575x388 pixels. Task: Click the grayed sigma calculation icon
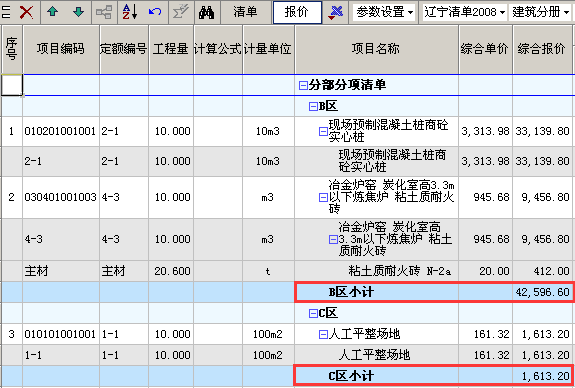(181, 12)
